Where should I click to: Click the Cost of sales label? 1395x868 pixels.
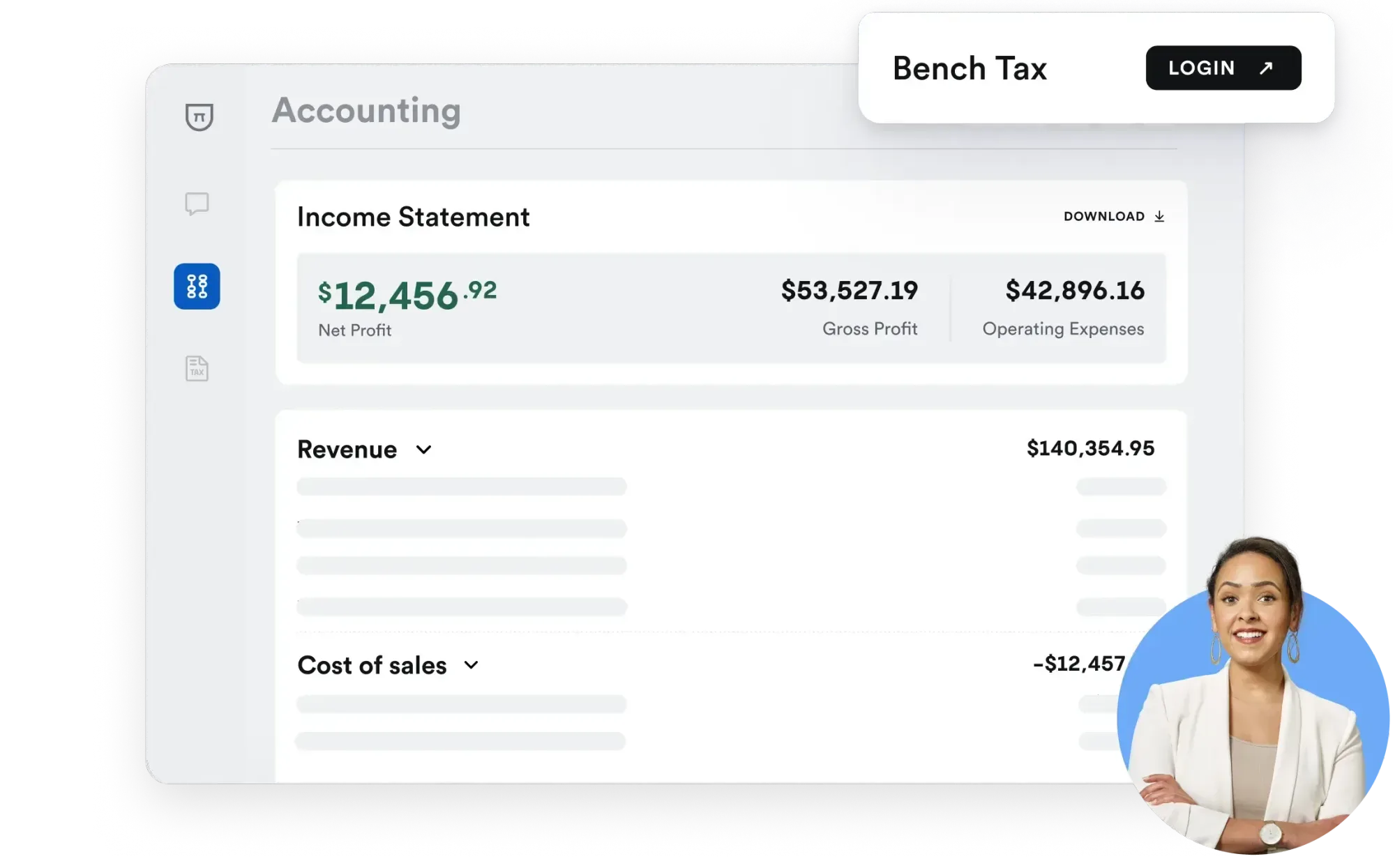(372, 665)
